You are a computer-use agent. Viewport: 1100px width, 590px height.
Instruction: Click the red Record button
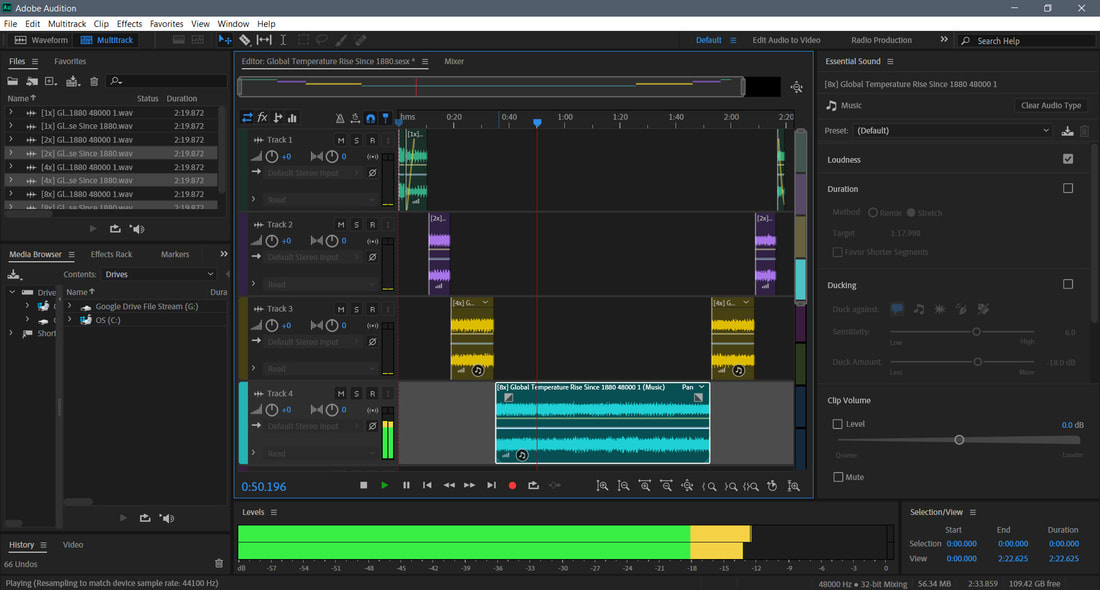(x=512, y=485)
